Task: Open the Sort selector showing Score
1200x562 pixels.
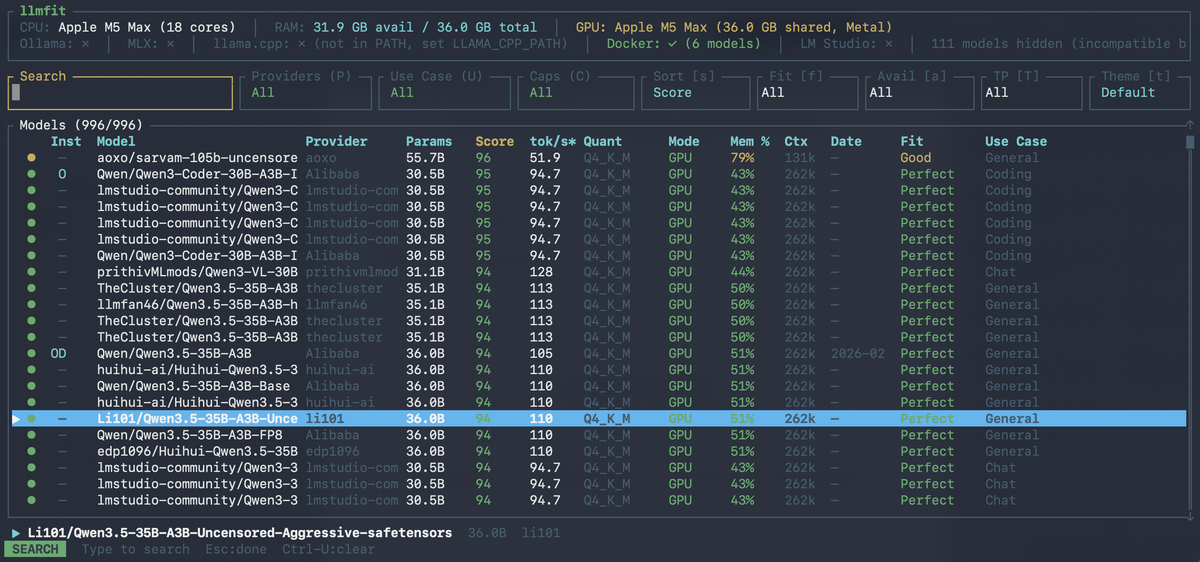Action: click(x=694, y=92)
